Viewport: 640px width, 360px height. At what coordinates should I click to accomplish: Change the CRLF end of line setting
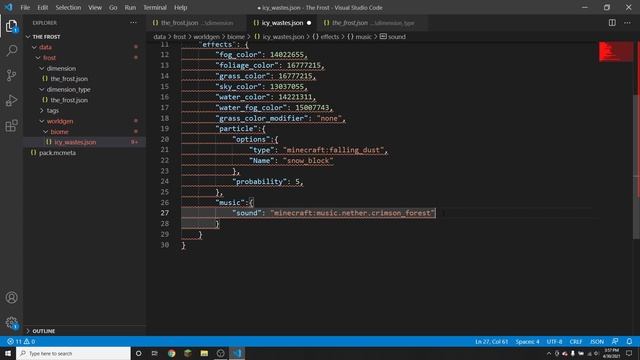coord(576,342)
